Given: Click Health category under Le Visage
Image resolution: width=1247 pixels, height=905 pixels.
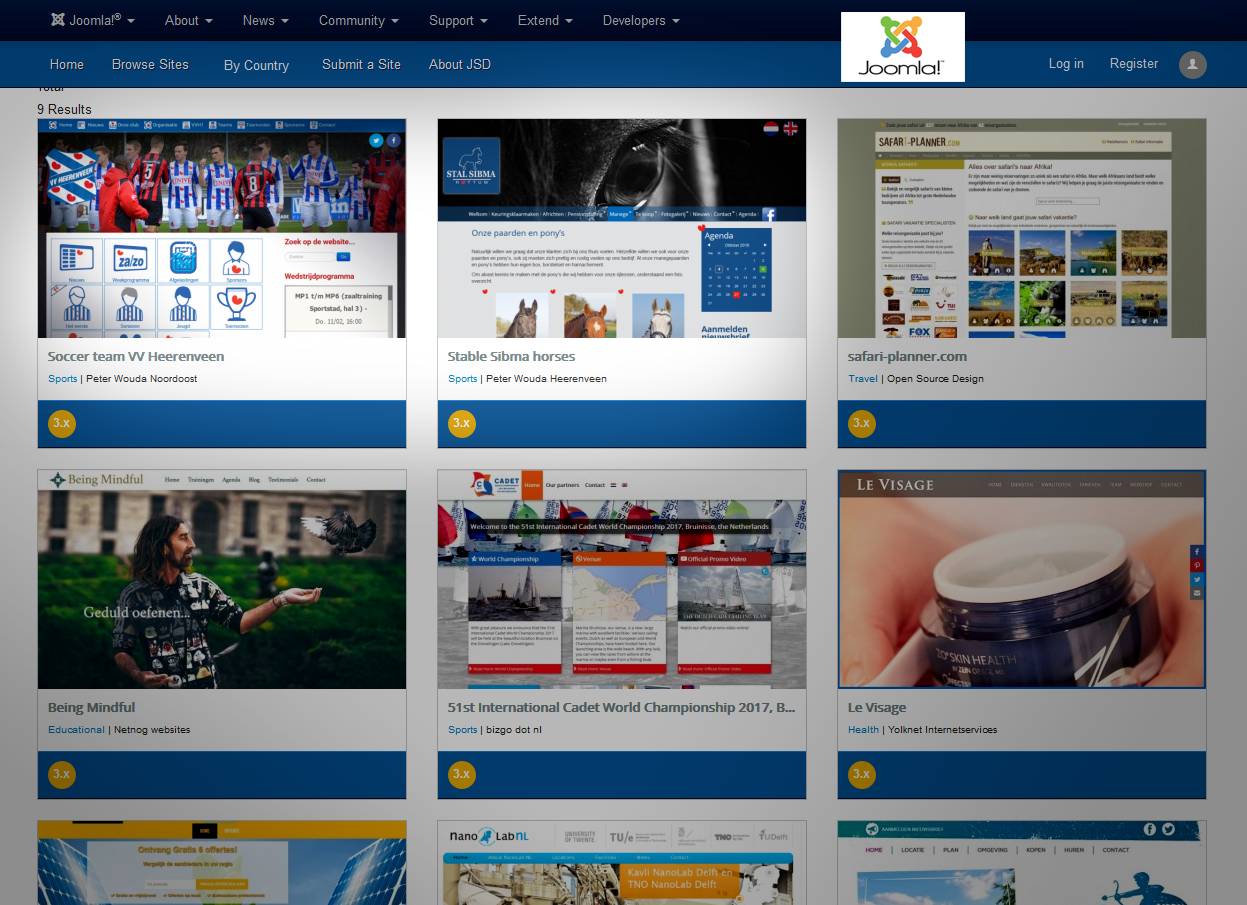Looking at the screenshot, I should point(863,730).
